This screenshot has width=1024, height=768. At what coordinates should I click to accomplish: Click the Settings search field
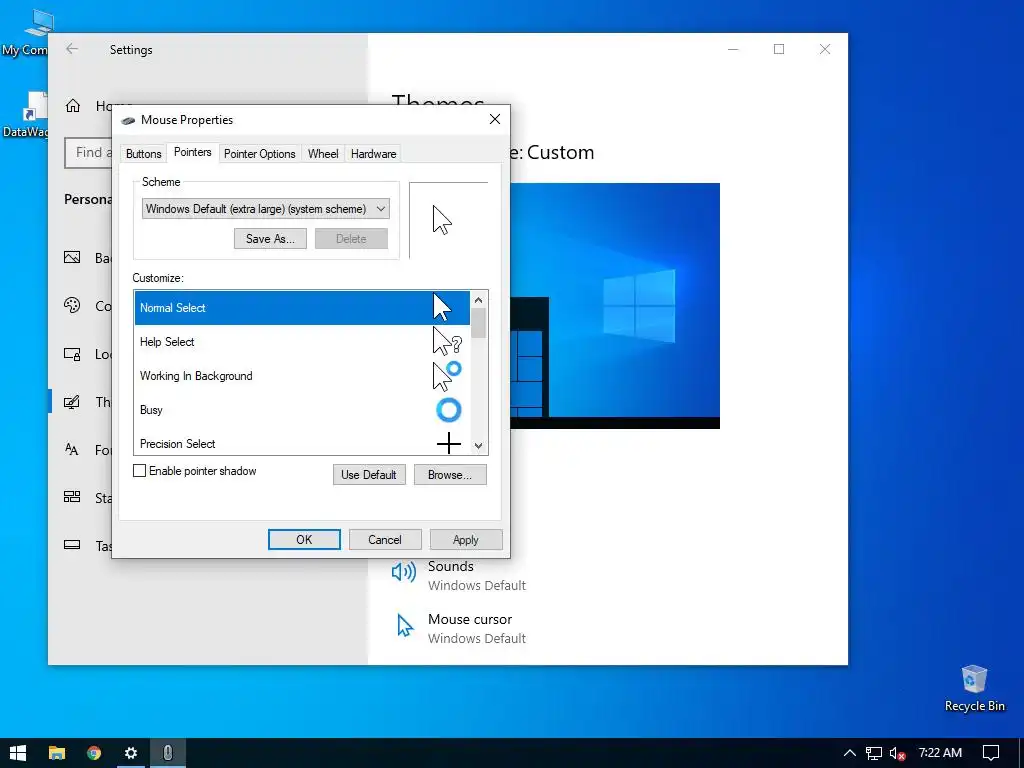tap(88, 153)
